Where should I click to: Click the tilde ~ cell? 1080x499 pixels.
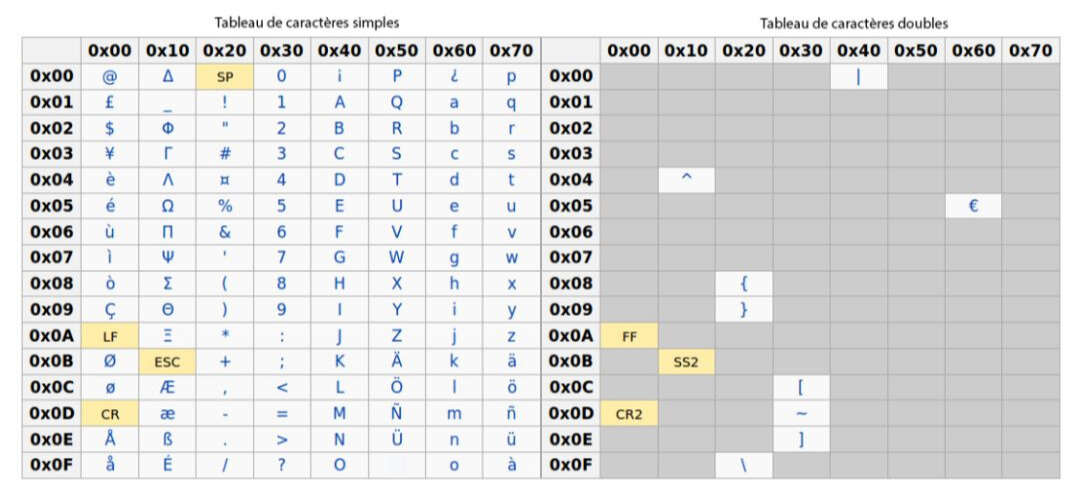[x=801, y=414]
